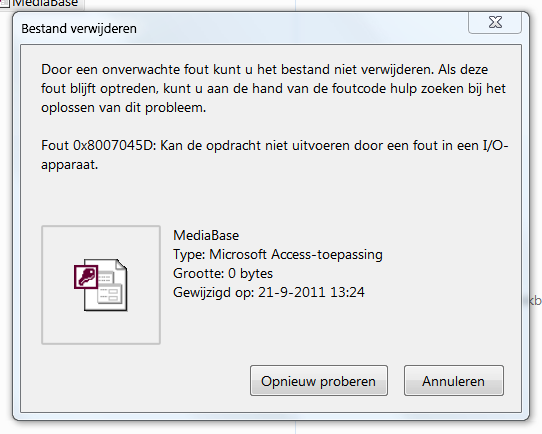This screenshot has width=542, height=434.
Task: Click the purple key emblem on Access icon
Action: (86, 277)
